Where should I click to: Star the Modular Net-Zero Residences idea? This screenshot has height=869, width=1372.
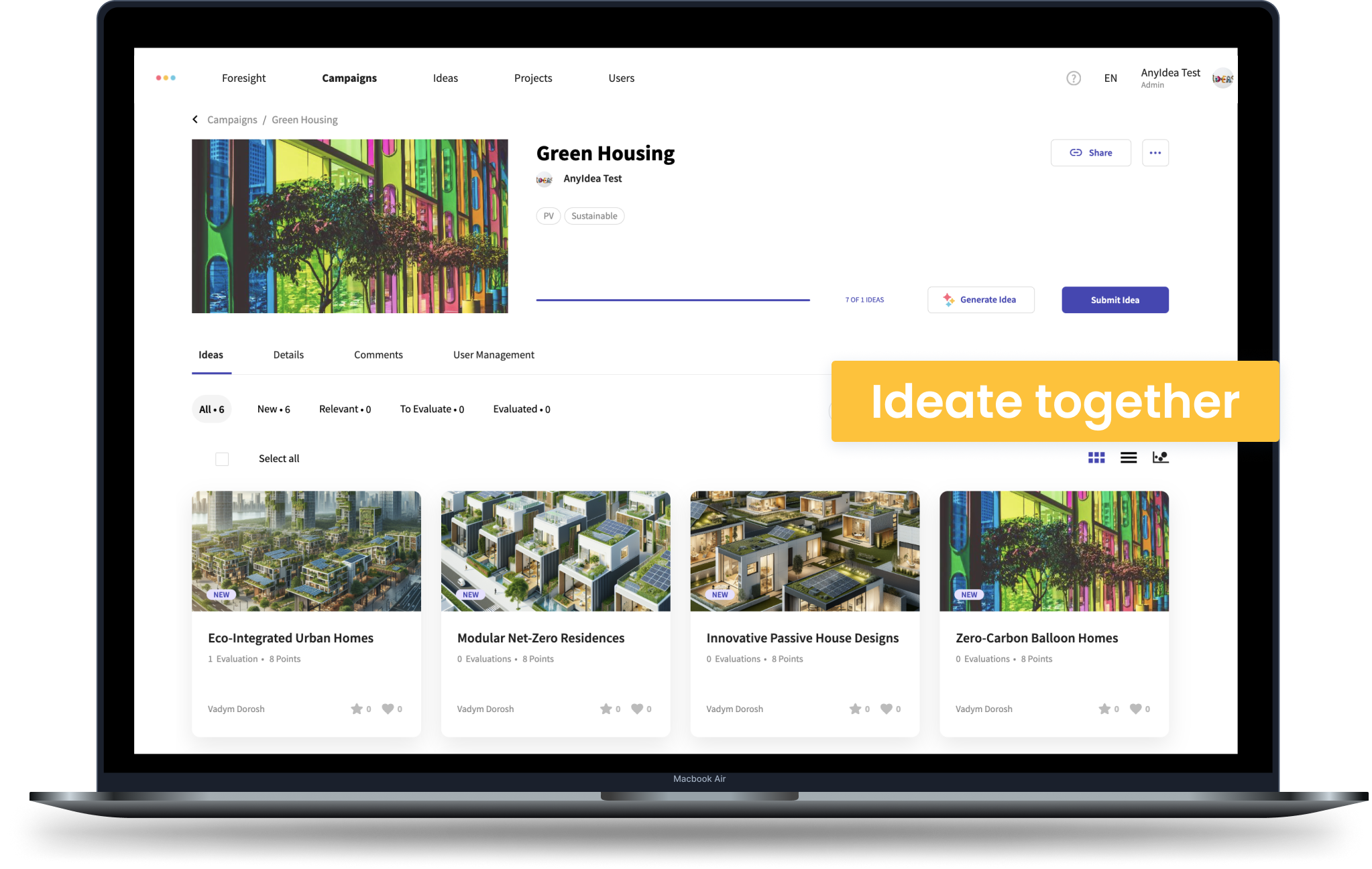point(607,709)
